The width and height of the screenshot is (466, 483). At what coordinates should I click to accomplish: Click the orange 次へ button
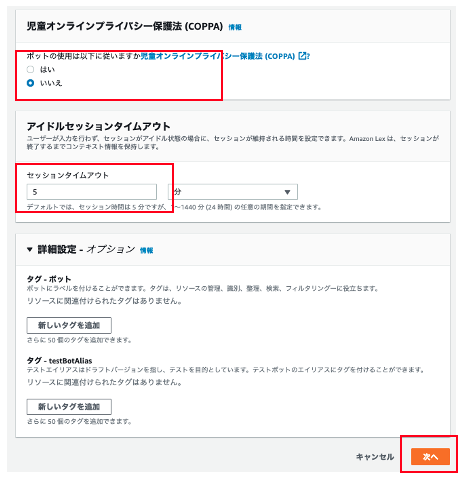coord(430,457)
